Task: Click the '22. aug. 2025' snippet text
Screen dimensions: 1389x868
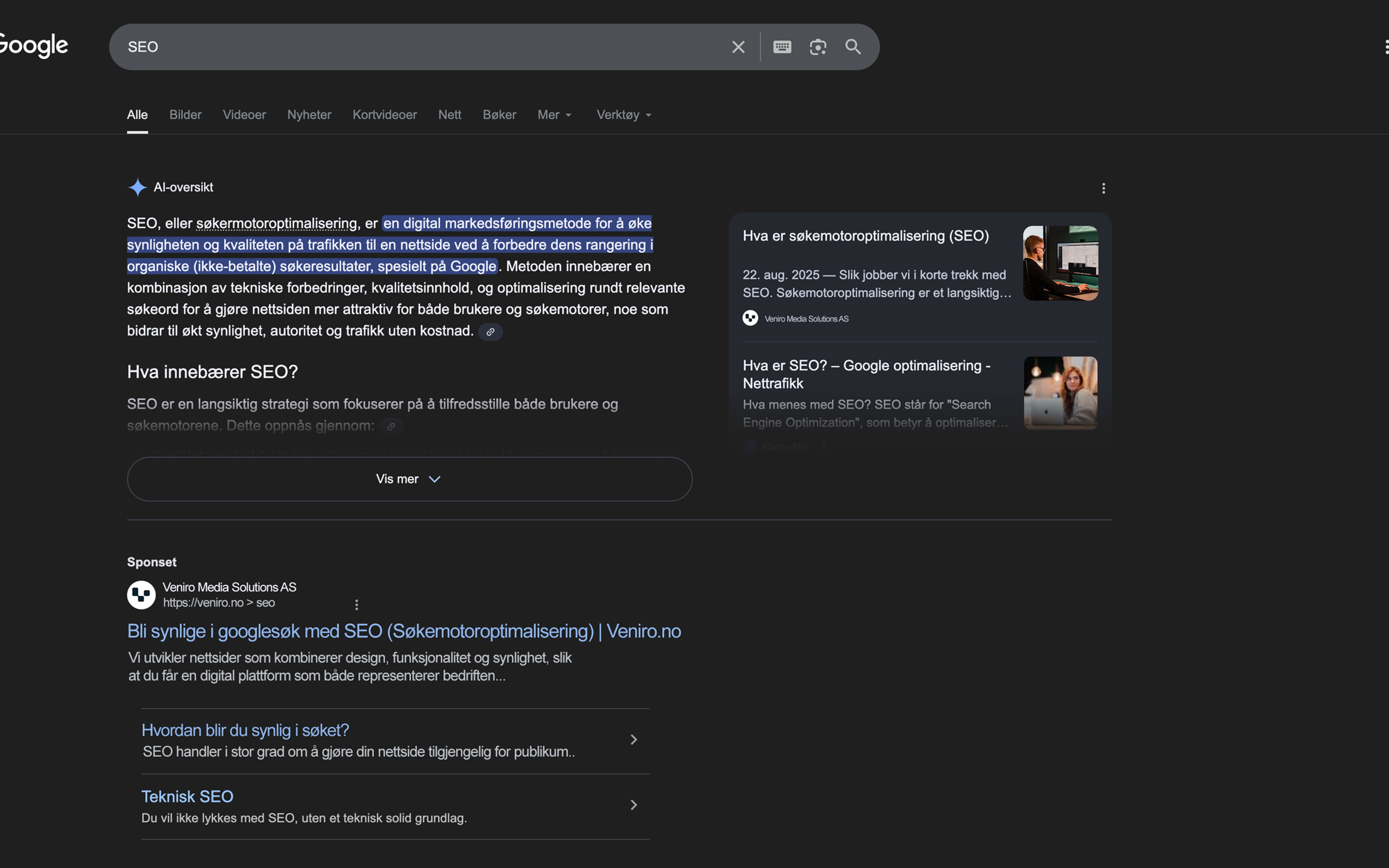Action: (x=876, y=284)
